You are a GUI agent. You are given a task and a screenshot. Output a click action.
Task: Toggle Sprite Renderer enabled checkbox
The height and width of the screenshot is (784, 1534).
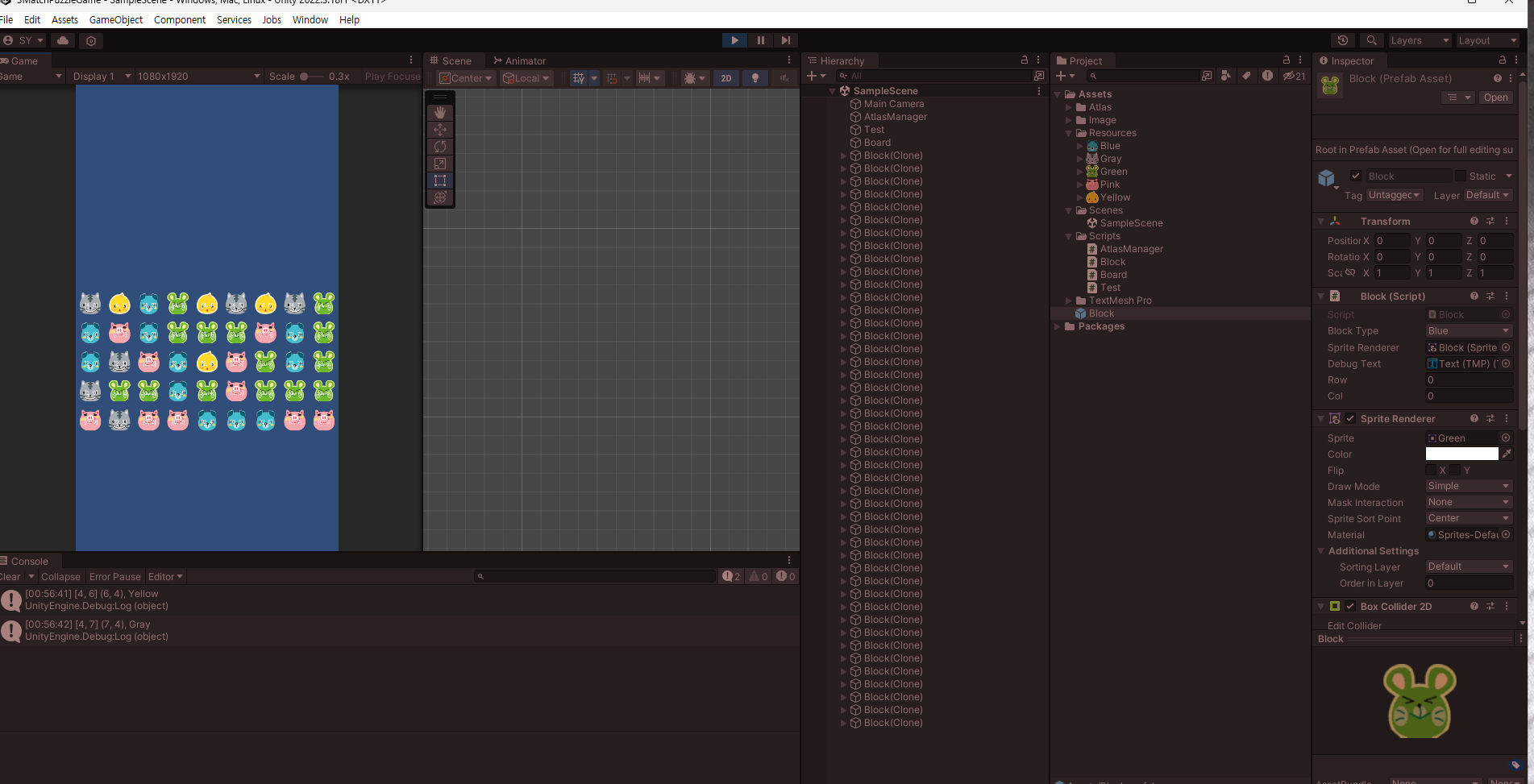1350,418
